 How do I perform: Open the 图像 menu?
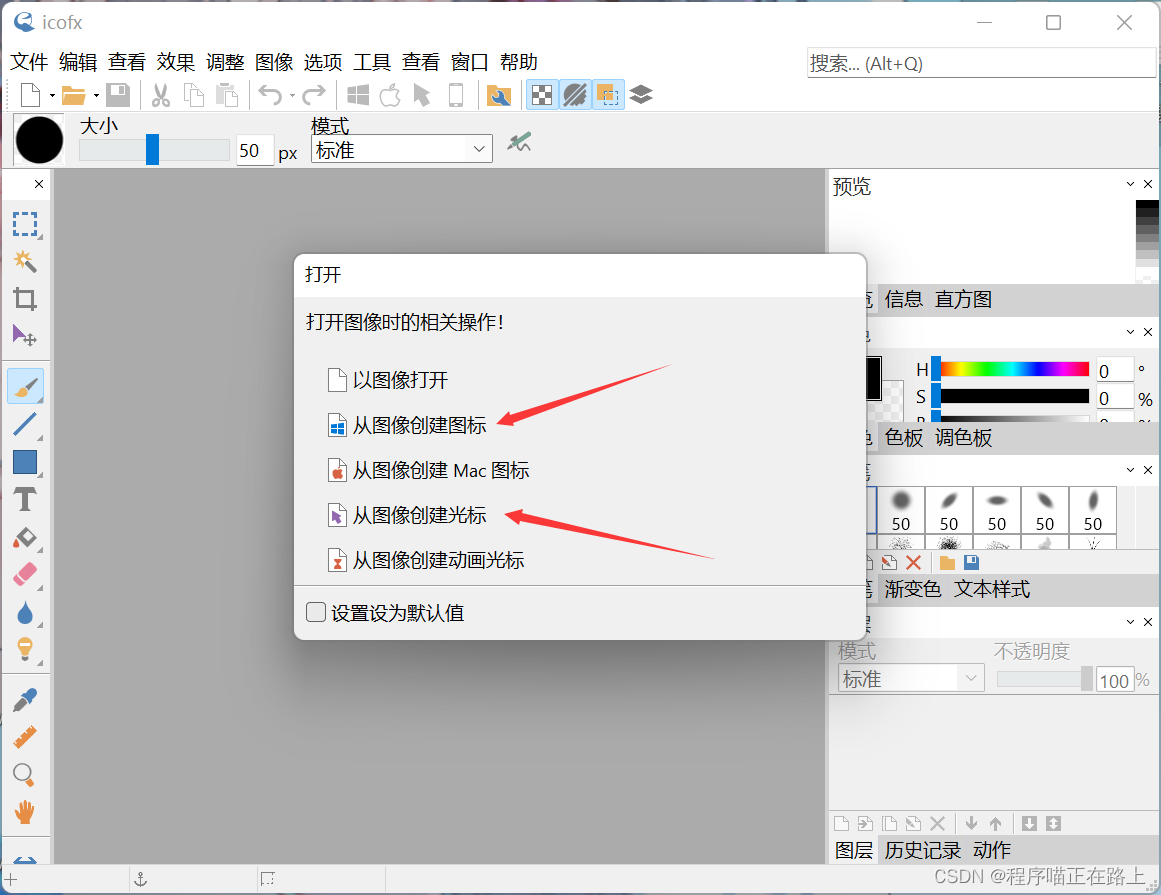pyautogui.click(x=273, y=61)
